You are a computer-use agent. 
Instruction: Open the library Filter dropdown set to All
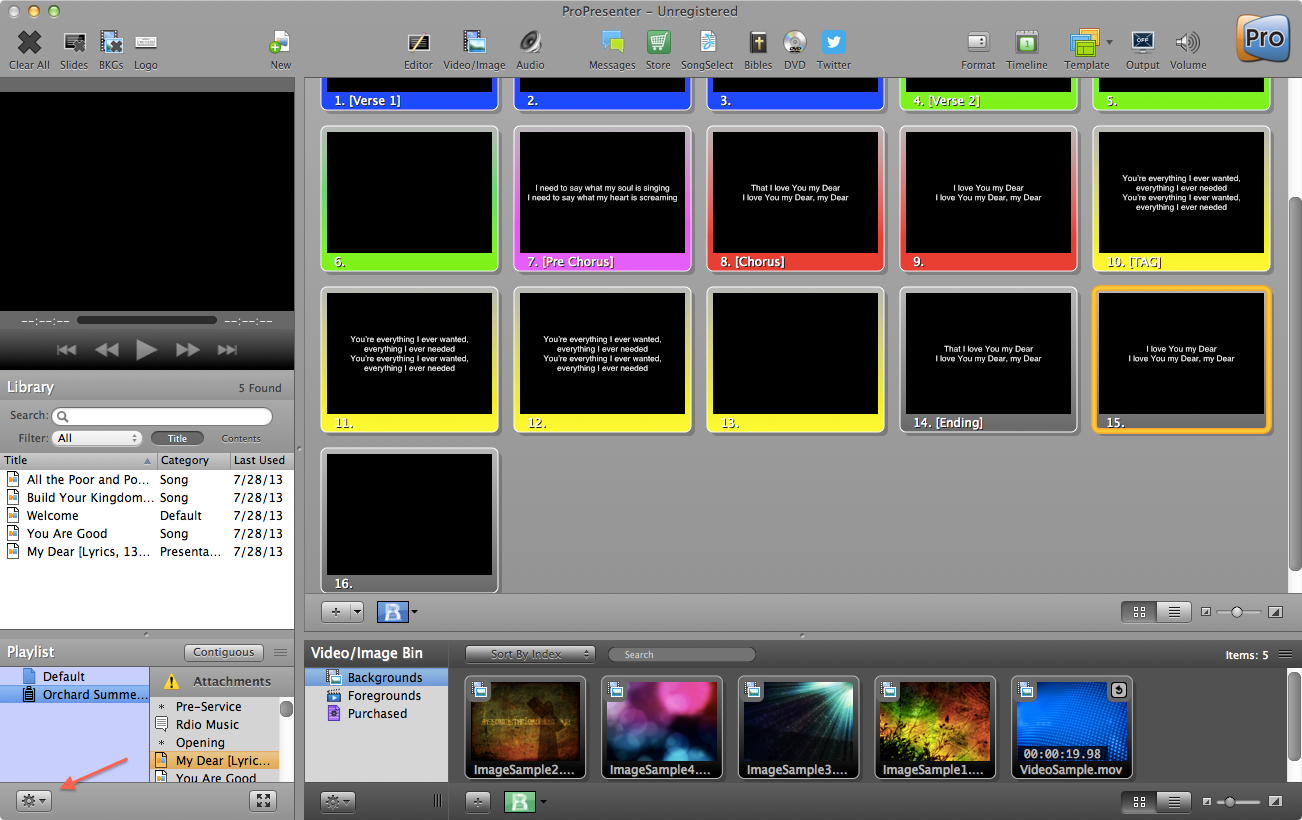[x=98, y=438]
